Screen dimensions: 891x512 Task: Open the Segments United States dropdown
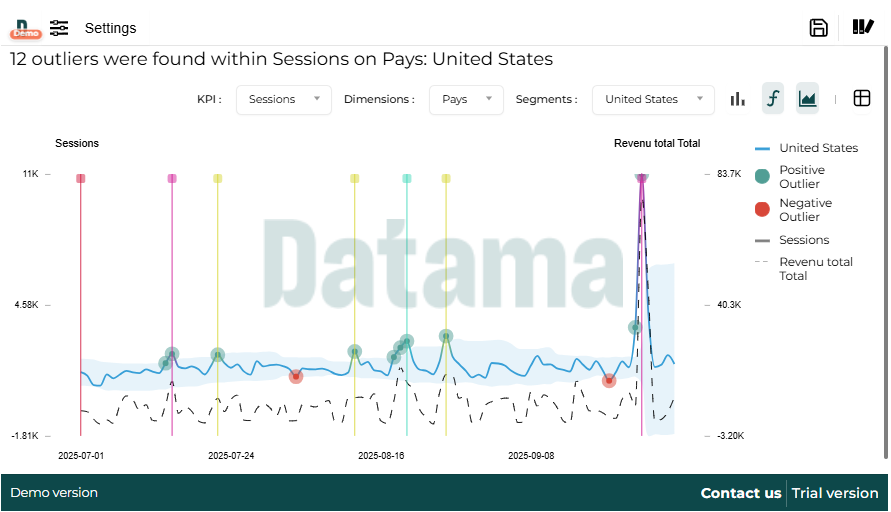pyautogui.click(x=653, y=100)
